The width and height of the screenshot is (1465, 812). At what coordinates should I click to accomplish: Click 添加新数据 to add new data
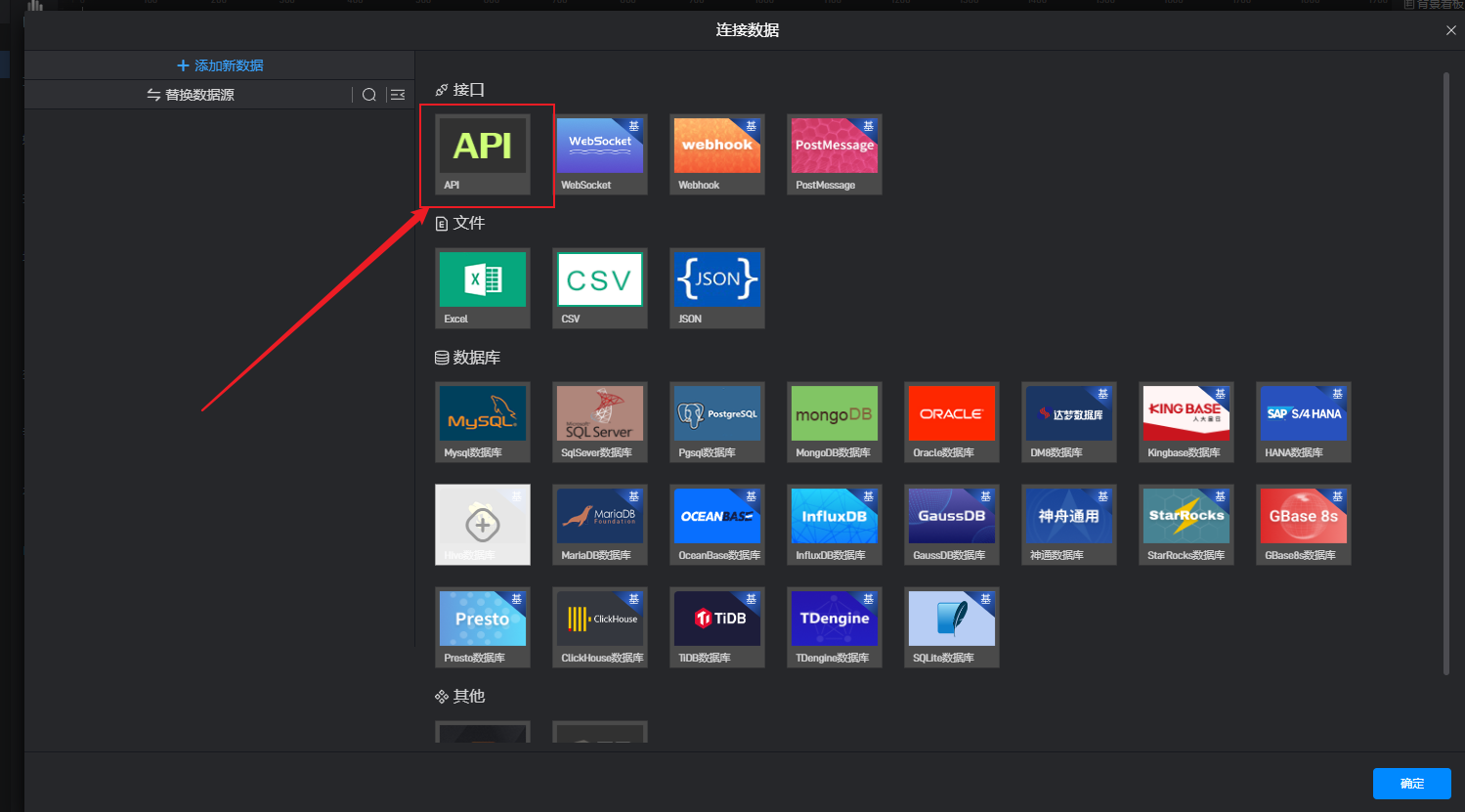pos(220,65)
